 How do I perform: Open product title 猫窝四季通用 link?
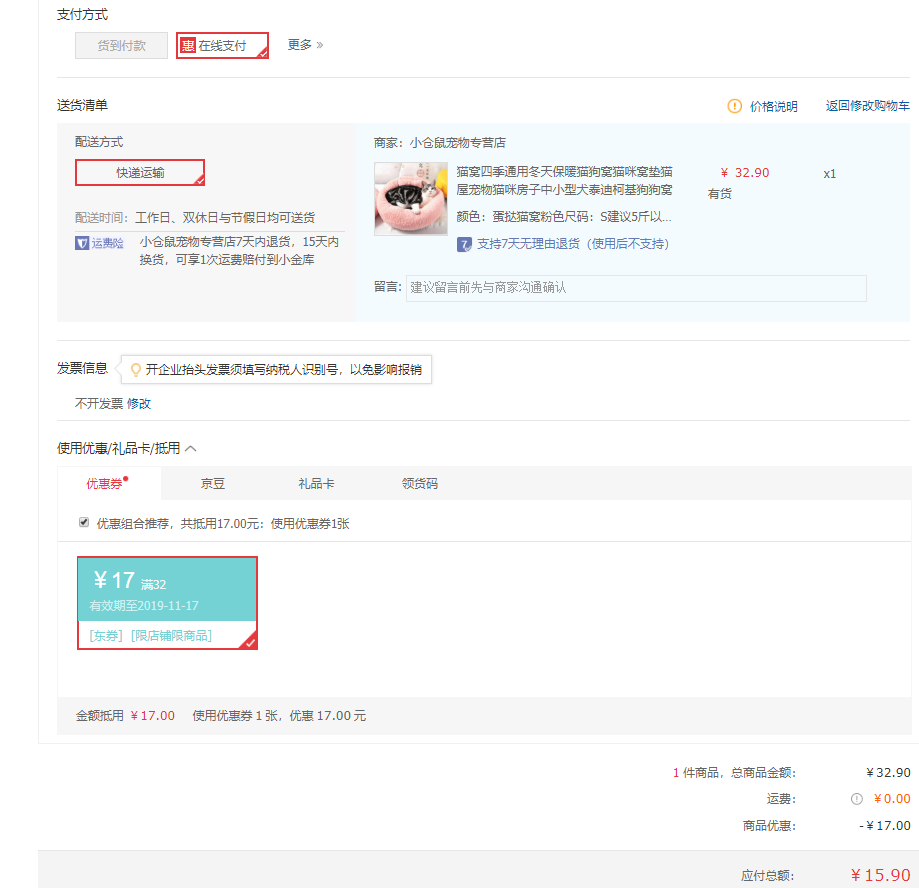pos(564,181)
